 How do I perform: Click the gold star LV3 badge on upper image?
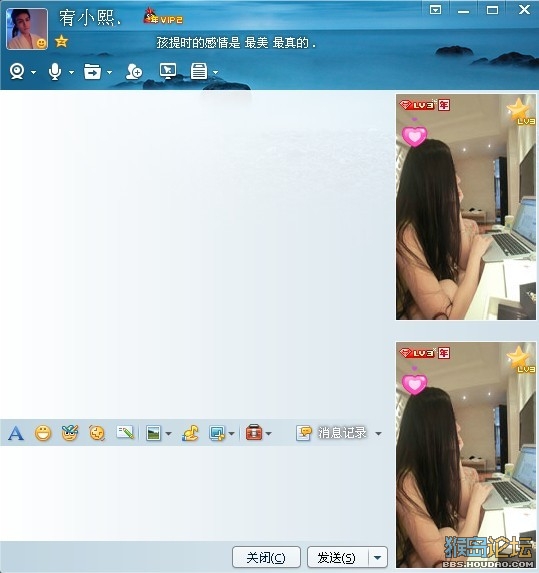click(x=521, y=111)
